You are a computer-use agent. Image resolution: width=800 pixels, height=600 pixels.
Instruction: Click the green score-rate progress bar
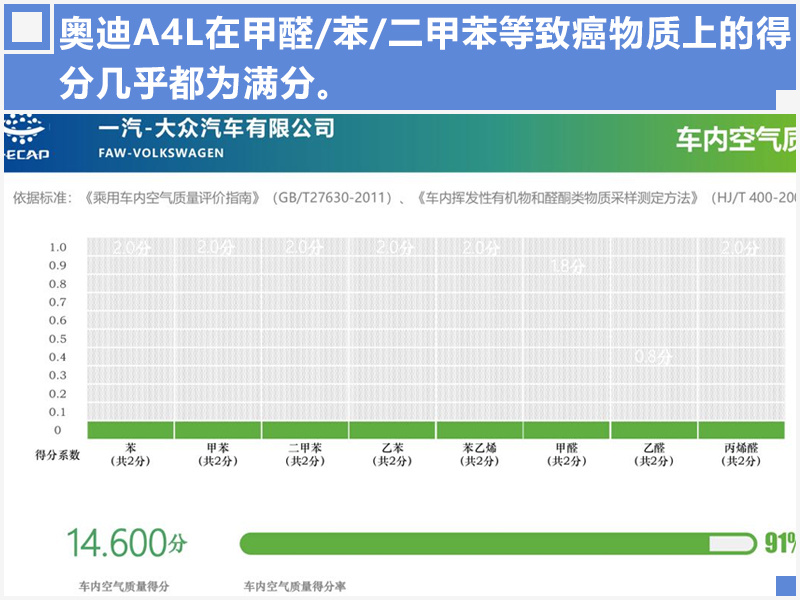(498, 544)
